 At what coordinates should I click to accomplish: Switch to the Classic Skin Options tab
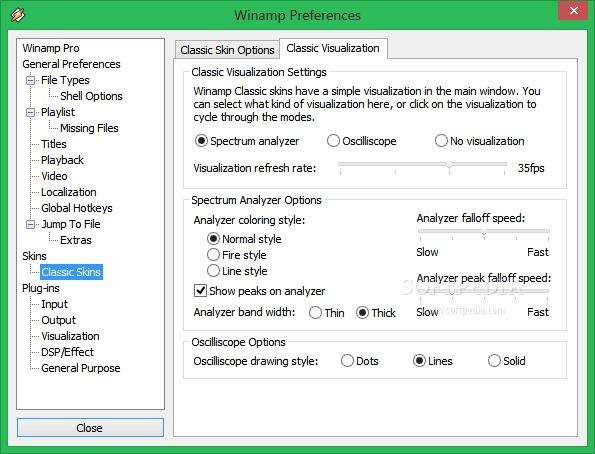(227, 50)
